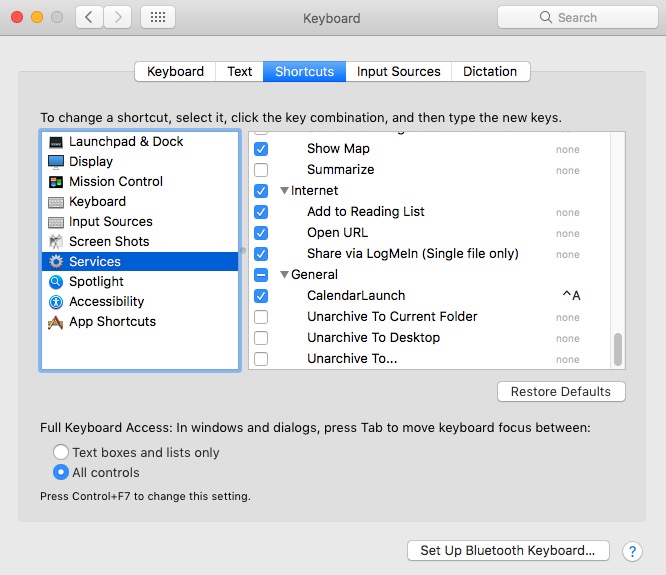Image resolution: width=666 pixels, height=575 pixels.
Task: Click the Mission Control icon
Action: pyautogui.click(x=56, y=182)
